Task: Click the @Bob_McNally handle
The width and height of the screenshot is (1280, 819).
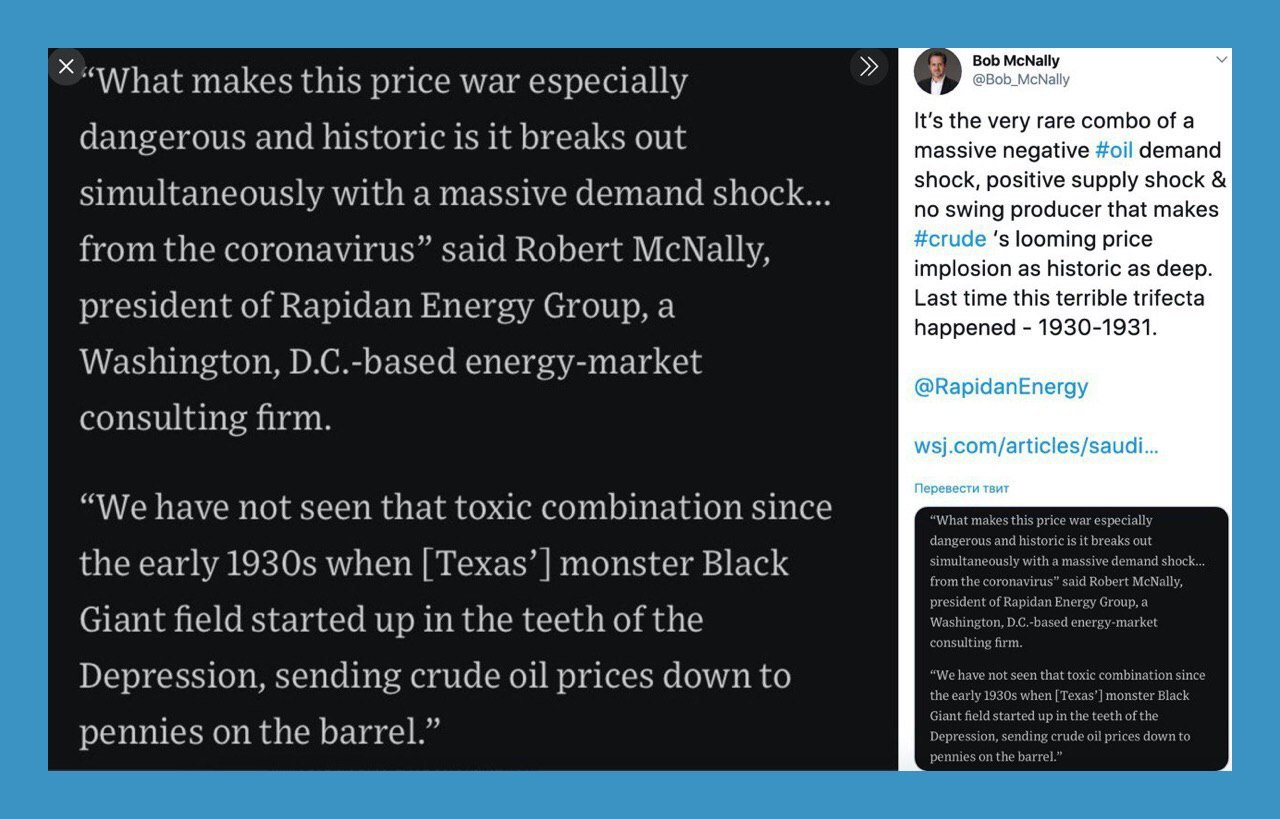Action: tap(1021, 79)
